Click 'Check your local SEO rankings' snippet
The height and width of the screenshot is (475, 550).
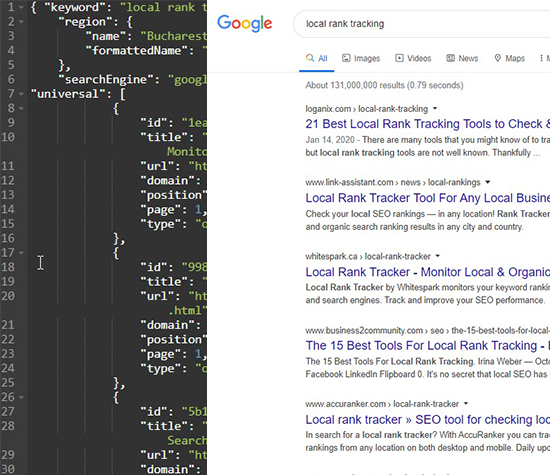(x=428, y=220)
